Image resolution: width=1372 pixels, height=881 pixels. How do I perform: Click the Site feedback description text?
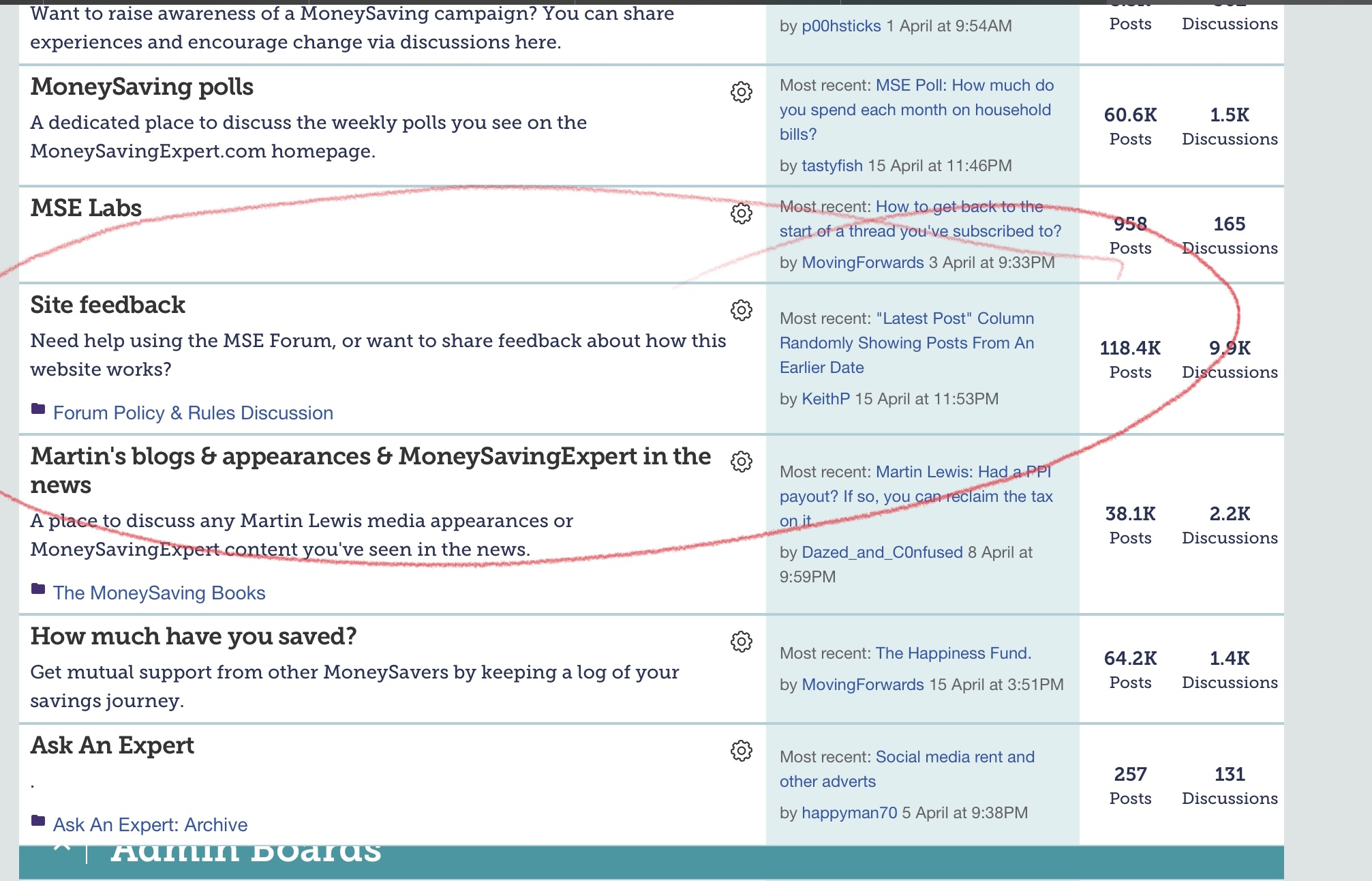[x=378, y=355]
